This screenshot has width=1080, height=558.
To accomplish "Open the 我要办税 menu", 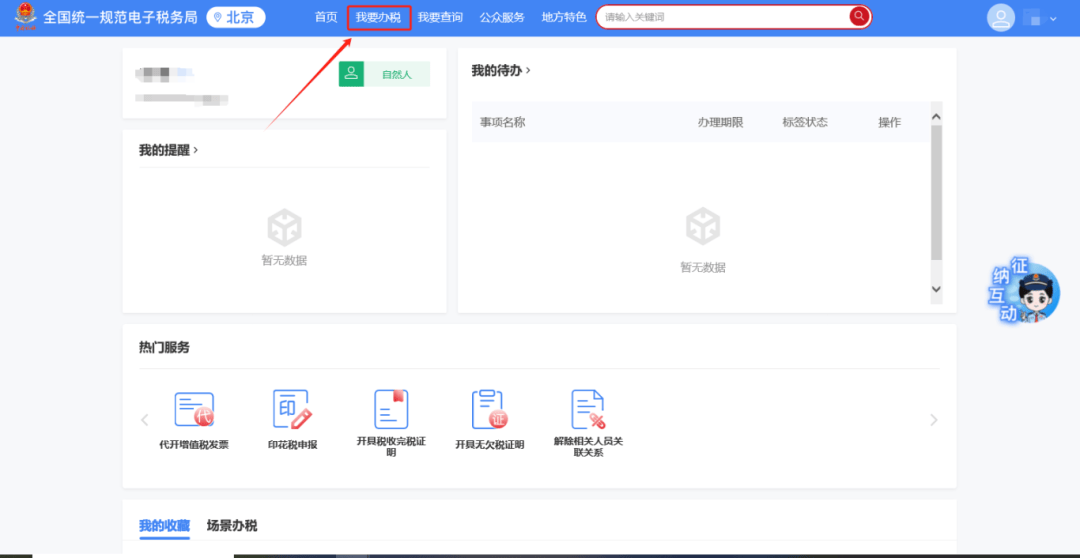I will pos(378,17).
